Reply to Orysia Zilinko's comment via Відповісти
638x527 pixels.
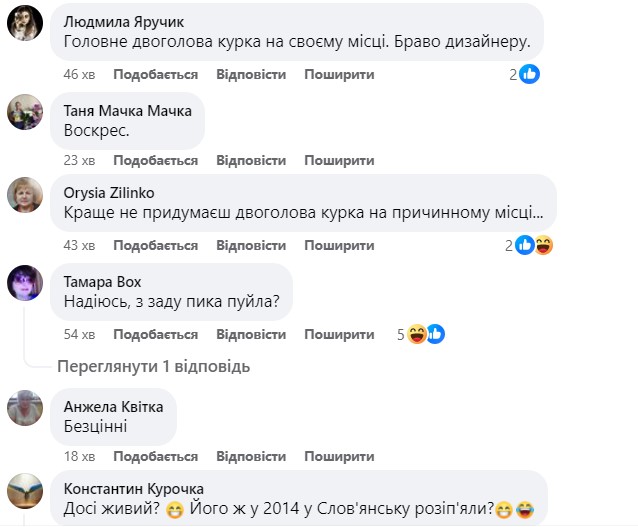click(251, 246)
